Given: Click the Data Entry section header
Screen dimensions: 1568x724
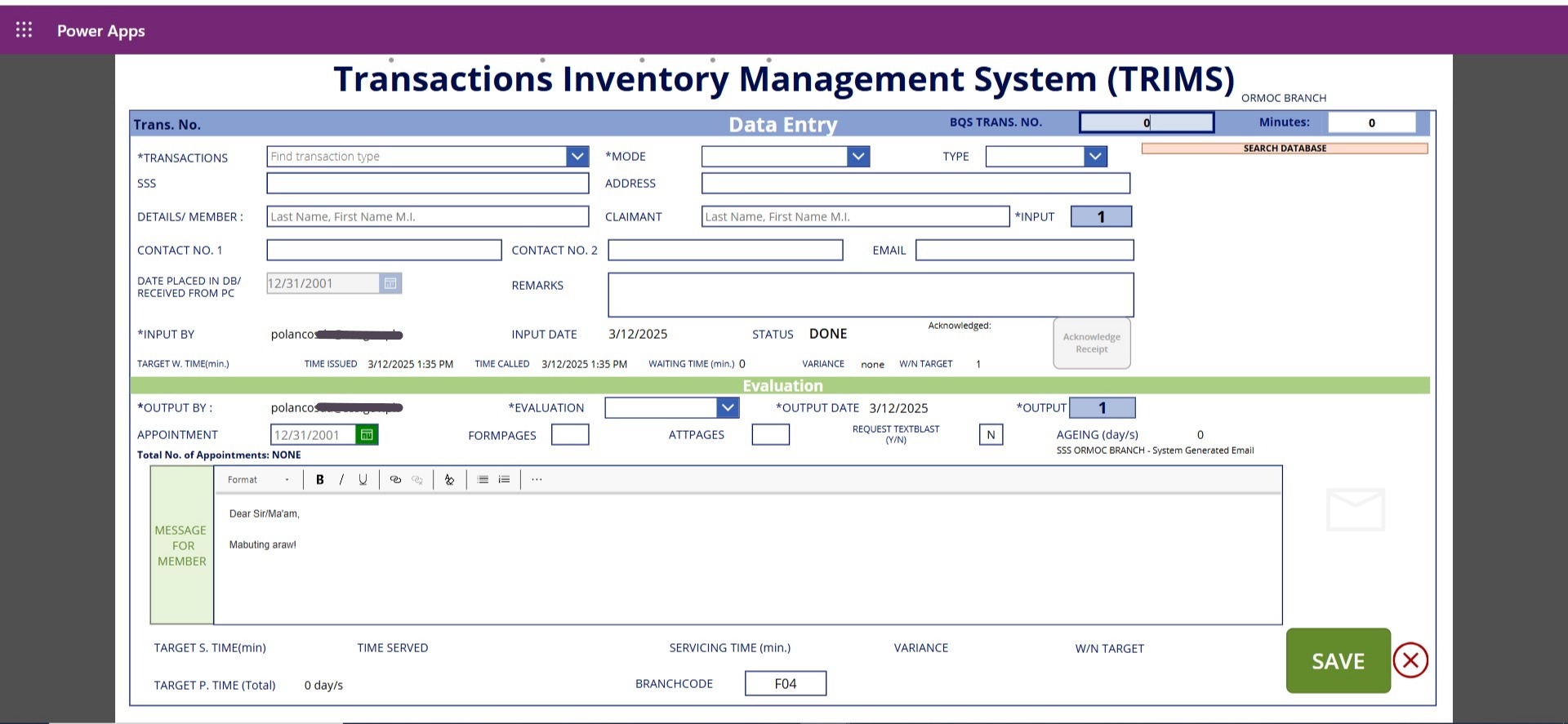Looking at the screenshot, I should [x=783, y=124].
